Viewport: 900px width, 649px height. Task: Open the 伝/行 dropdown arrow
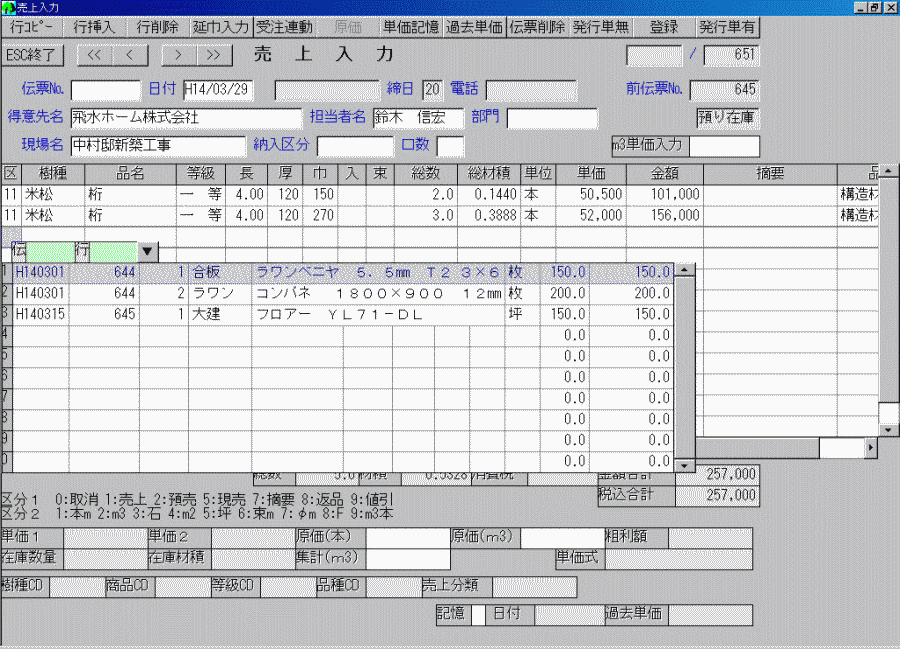pos(147,251)
